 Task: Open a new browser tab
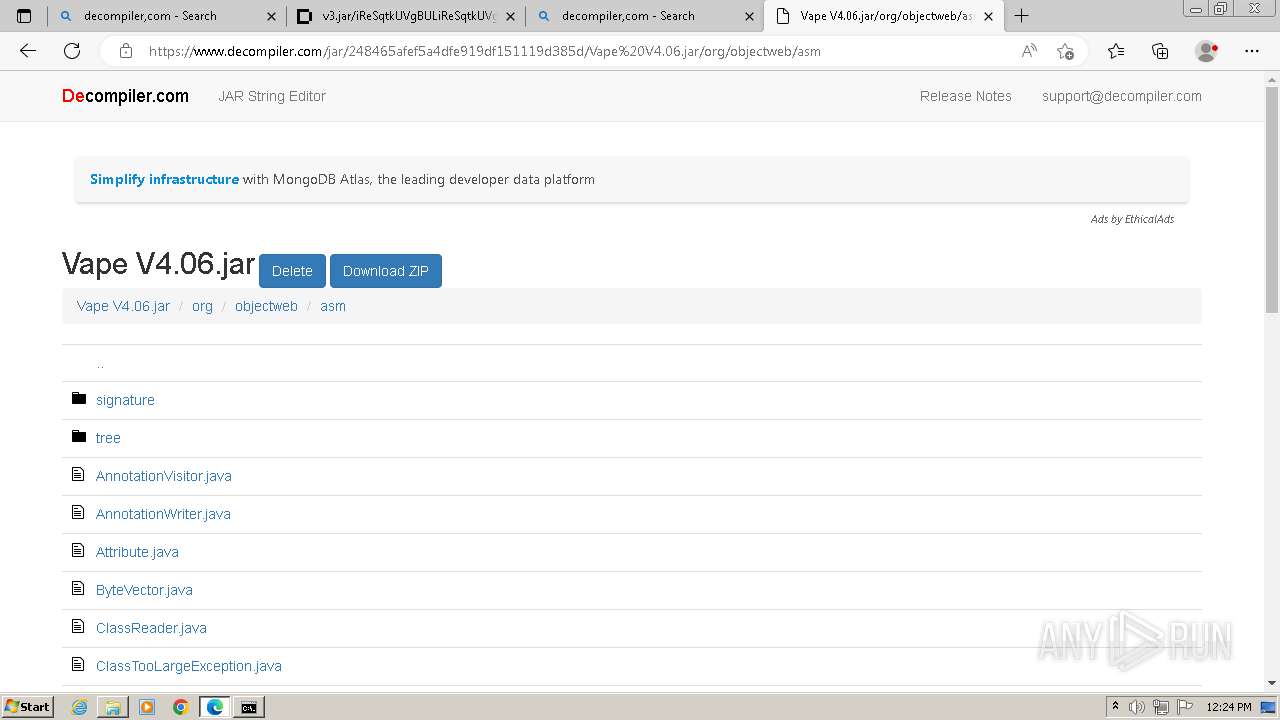coord(1021,16)
